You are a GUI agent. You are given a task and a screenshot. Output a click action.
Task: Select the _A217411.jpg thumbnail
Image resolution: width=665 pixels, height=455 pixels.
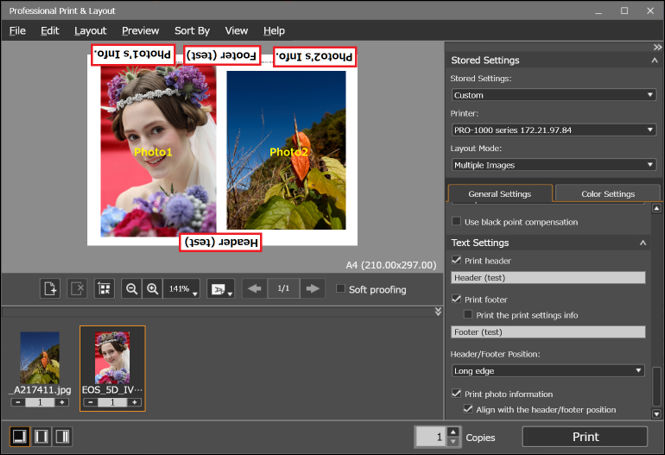pos(40,358)
